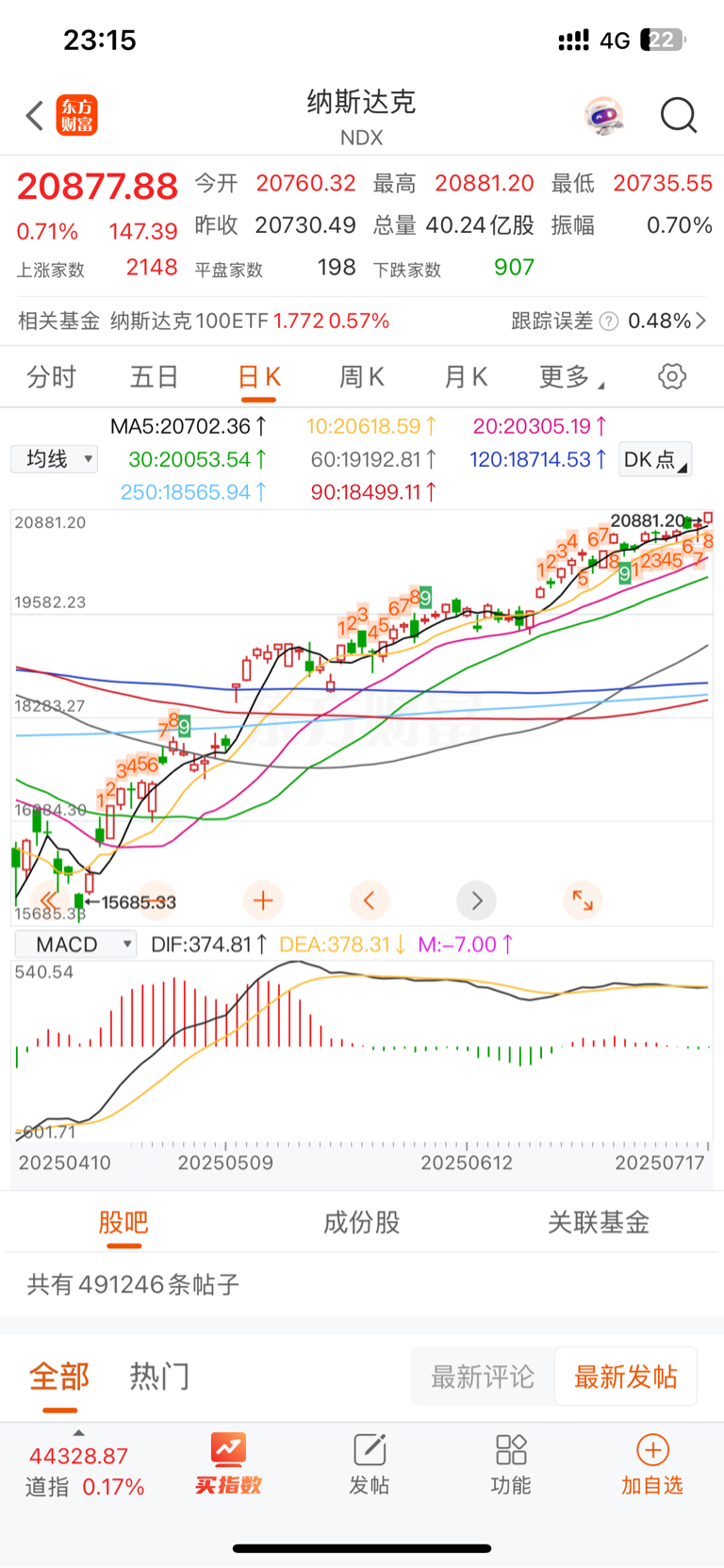Tap the 纳斯达克 NDX title
724x1568 pixels.
pos(361,117)
